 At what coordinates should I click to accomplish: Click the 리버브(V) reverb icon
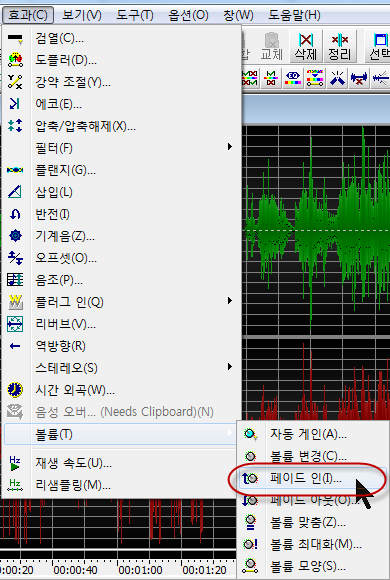tap(15, 324)
